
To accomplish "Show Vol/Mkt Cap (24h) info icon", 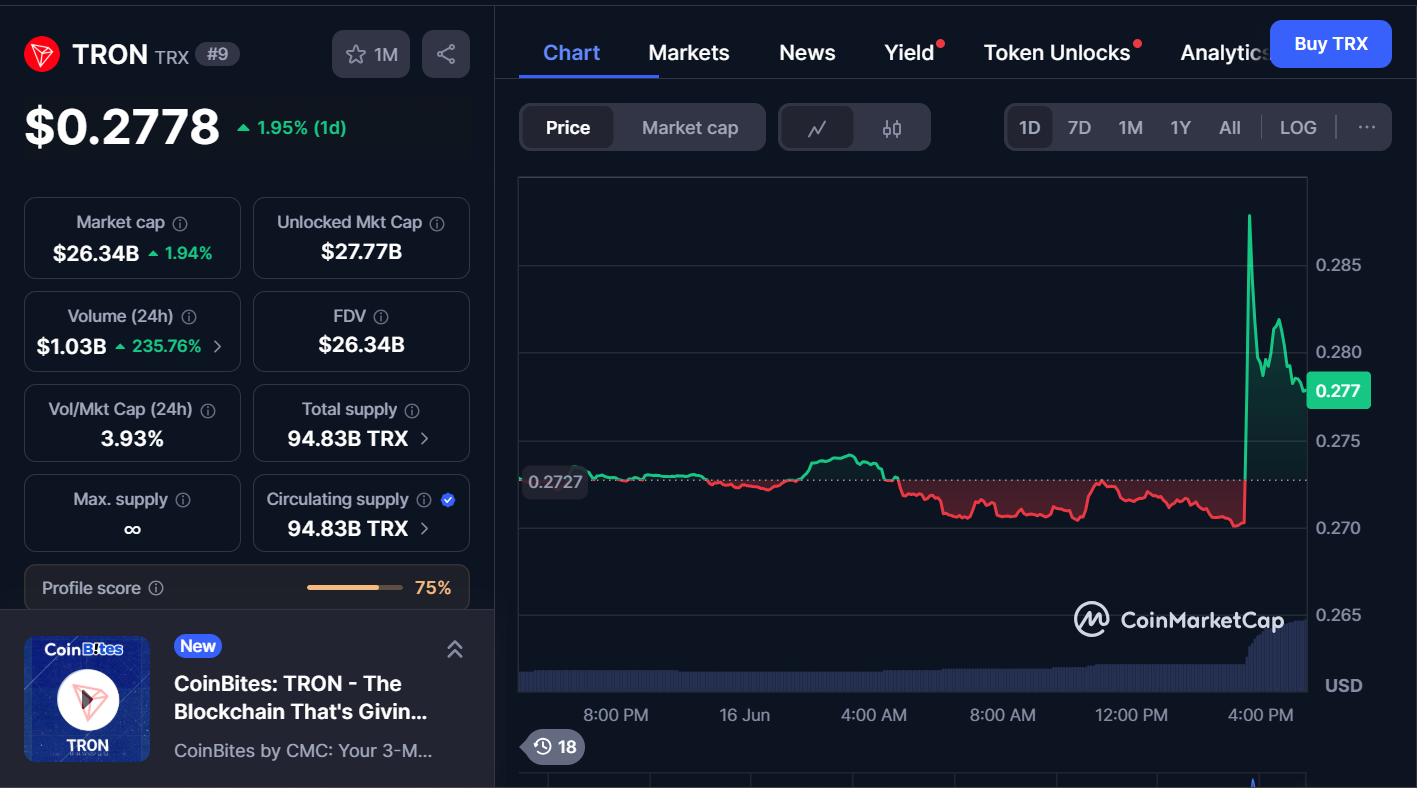I will (208, 410).
